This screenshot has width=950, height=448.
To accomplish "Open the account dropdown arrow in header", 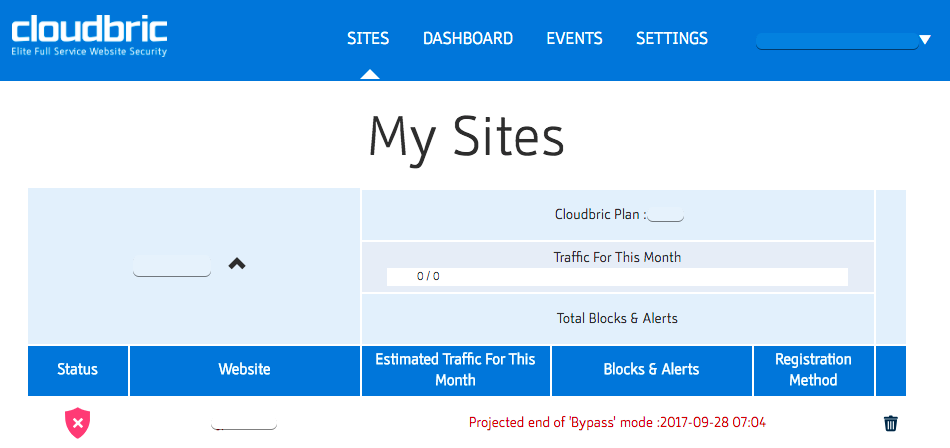I will pyautogui.click(x=924, y=41).
